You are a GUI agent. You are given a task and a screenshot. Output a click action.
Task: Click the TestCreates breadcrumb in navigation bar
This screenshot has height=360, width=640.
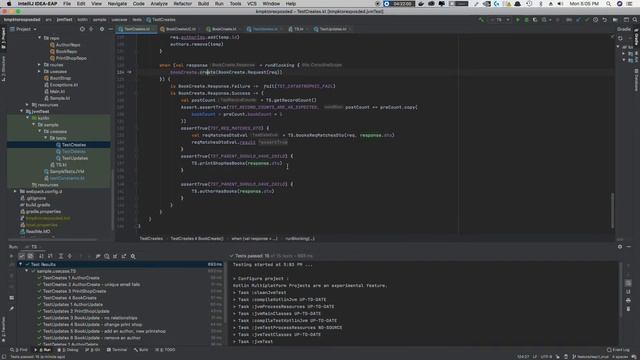pyautogui.click(x=161, y=20)
